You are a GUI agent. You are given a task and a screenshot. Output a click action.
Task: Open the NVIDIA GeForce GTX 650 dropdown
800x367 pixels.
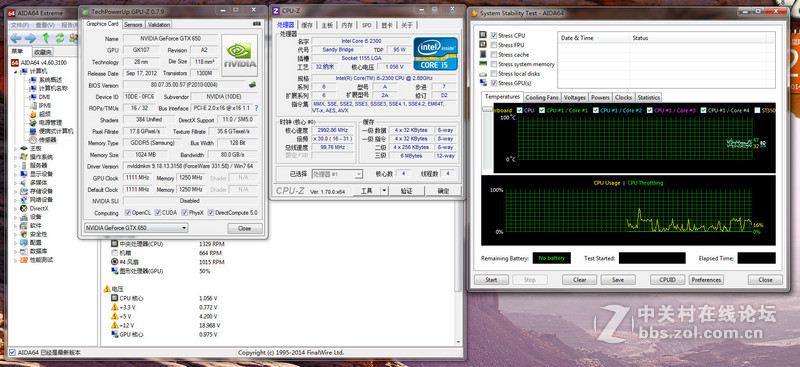click(136, 228)
